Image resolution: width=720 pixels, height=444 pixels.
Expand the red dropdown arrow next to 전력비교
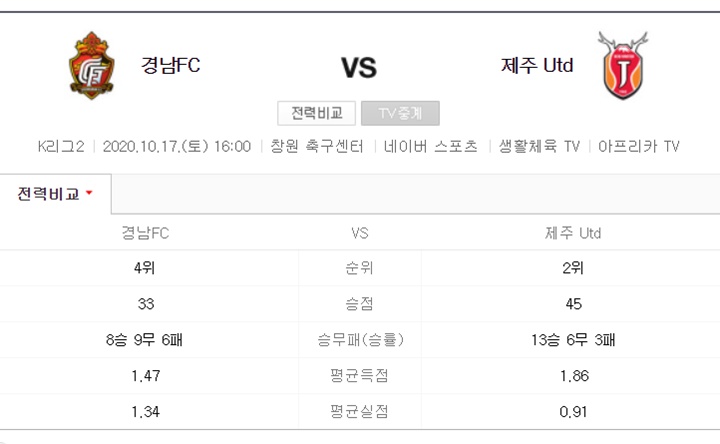click(89, 193)
